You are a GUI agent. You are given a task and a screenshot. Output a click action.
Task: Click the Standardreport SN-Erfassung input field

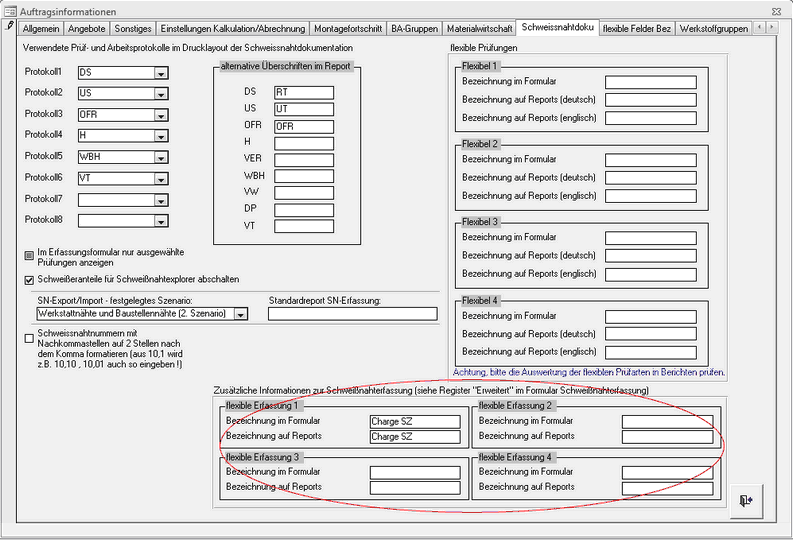pos(352,314)
